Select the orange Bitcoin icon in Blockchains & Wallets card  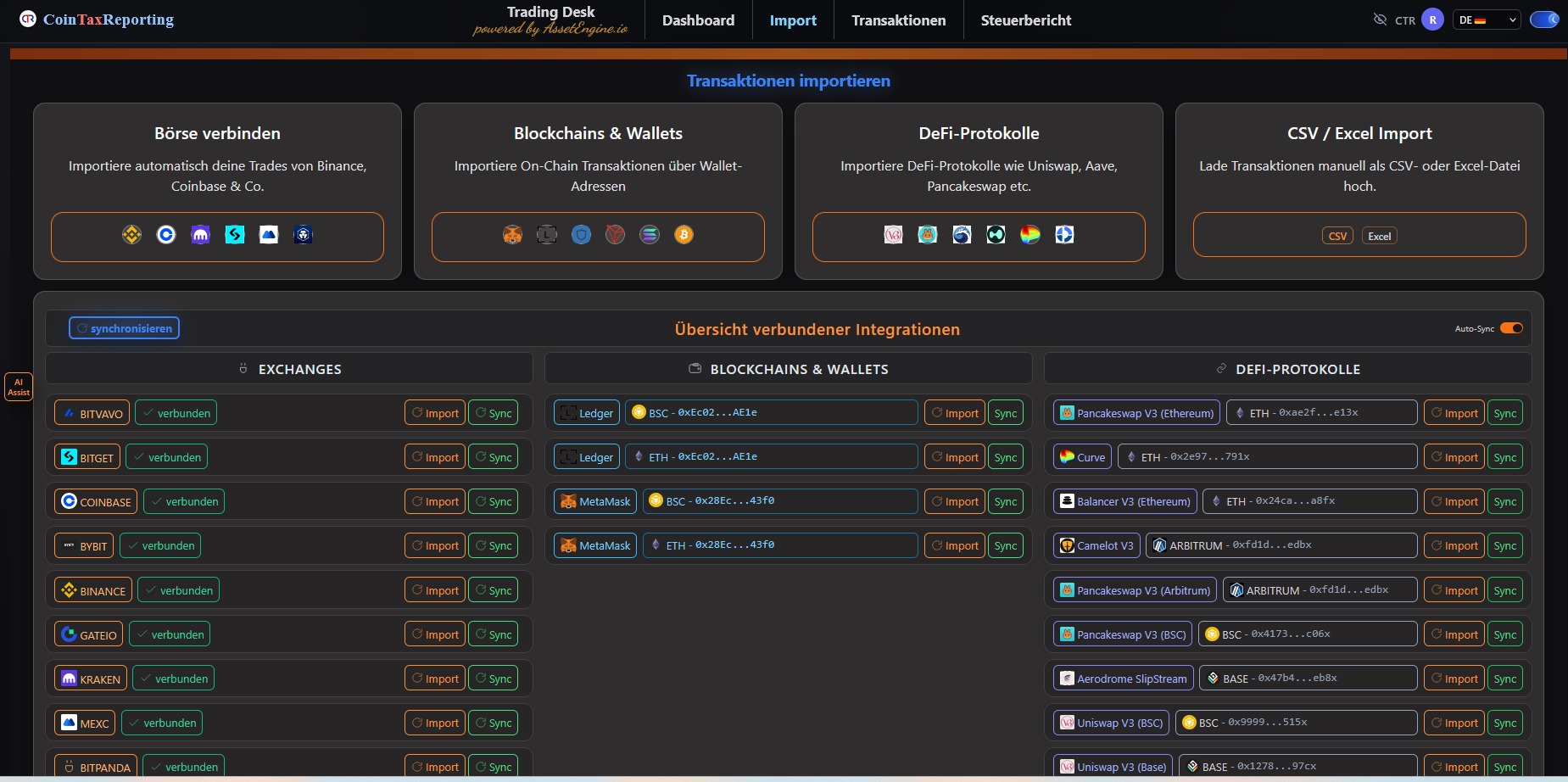(684, 235)
